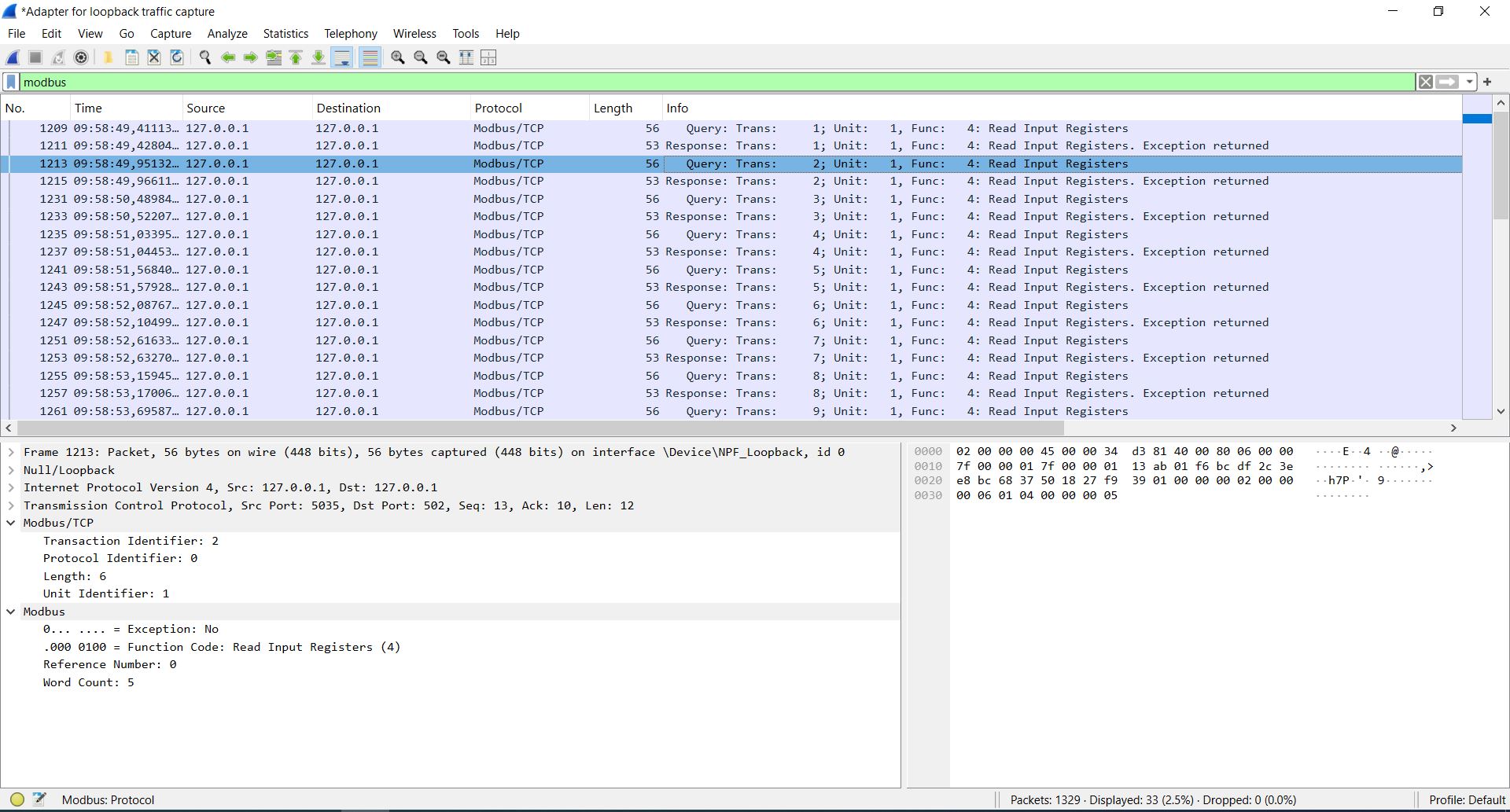Find a packet magnifier icon
The image size is (1510, 812).
205,57
